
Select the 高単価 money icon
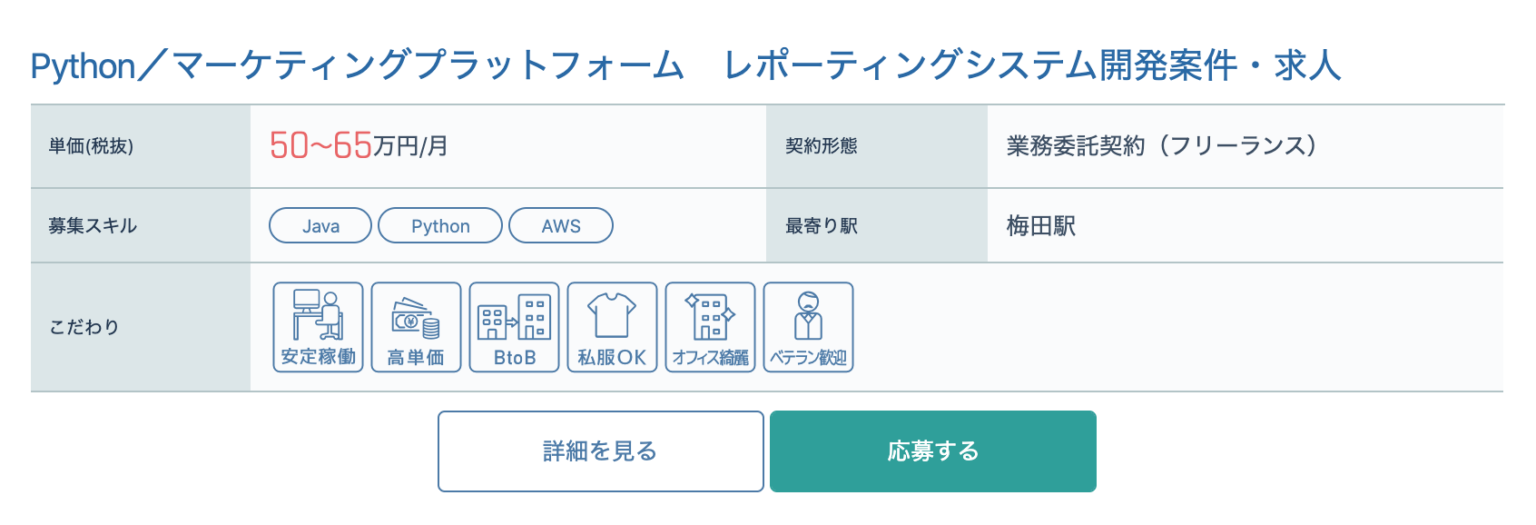pyautogui.click(x=416, y=327)
